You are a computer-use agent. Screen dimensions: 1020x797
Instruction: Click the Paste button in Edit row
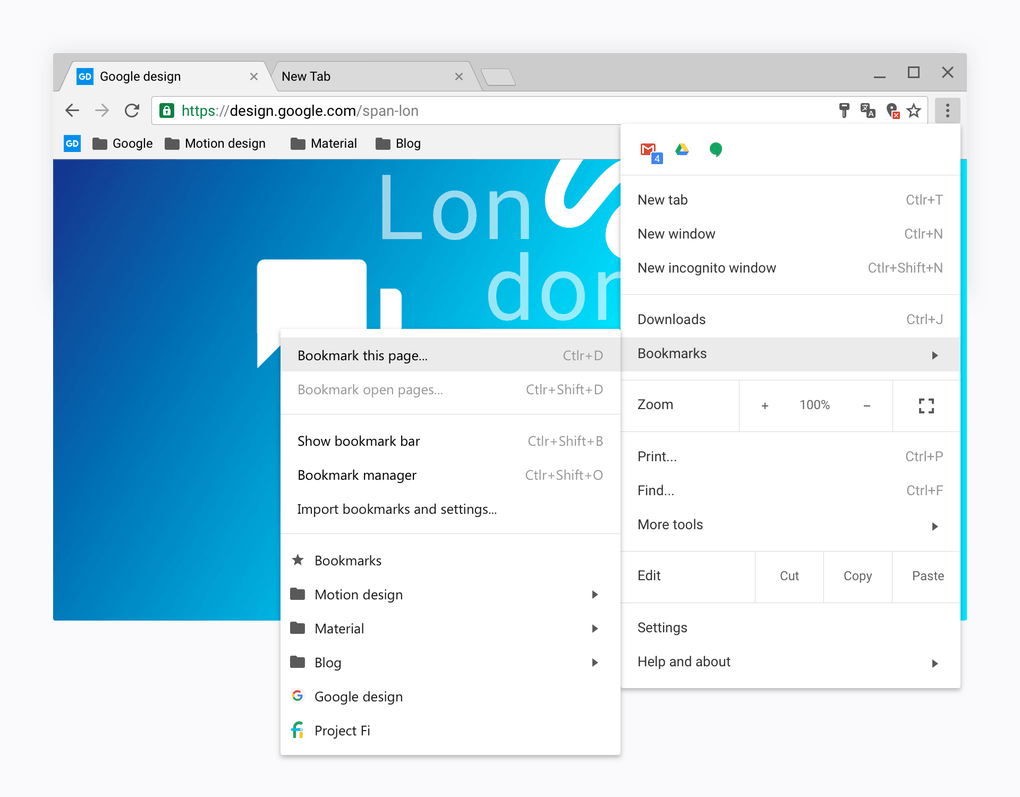tap(927, 576)
